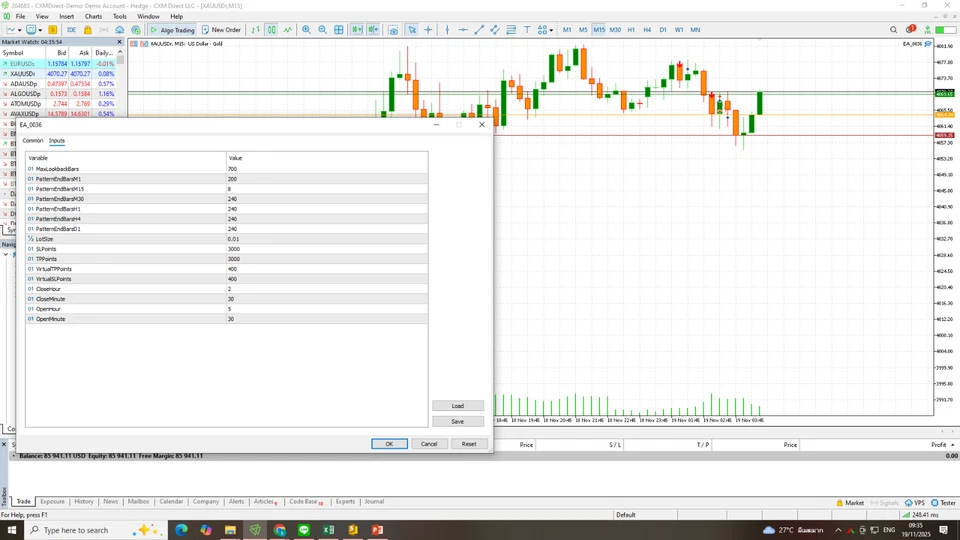
Task: Select the MN timeframe
Action: coord(695,29)
